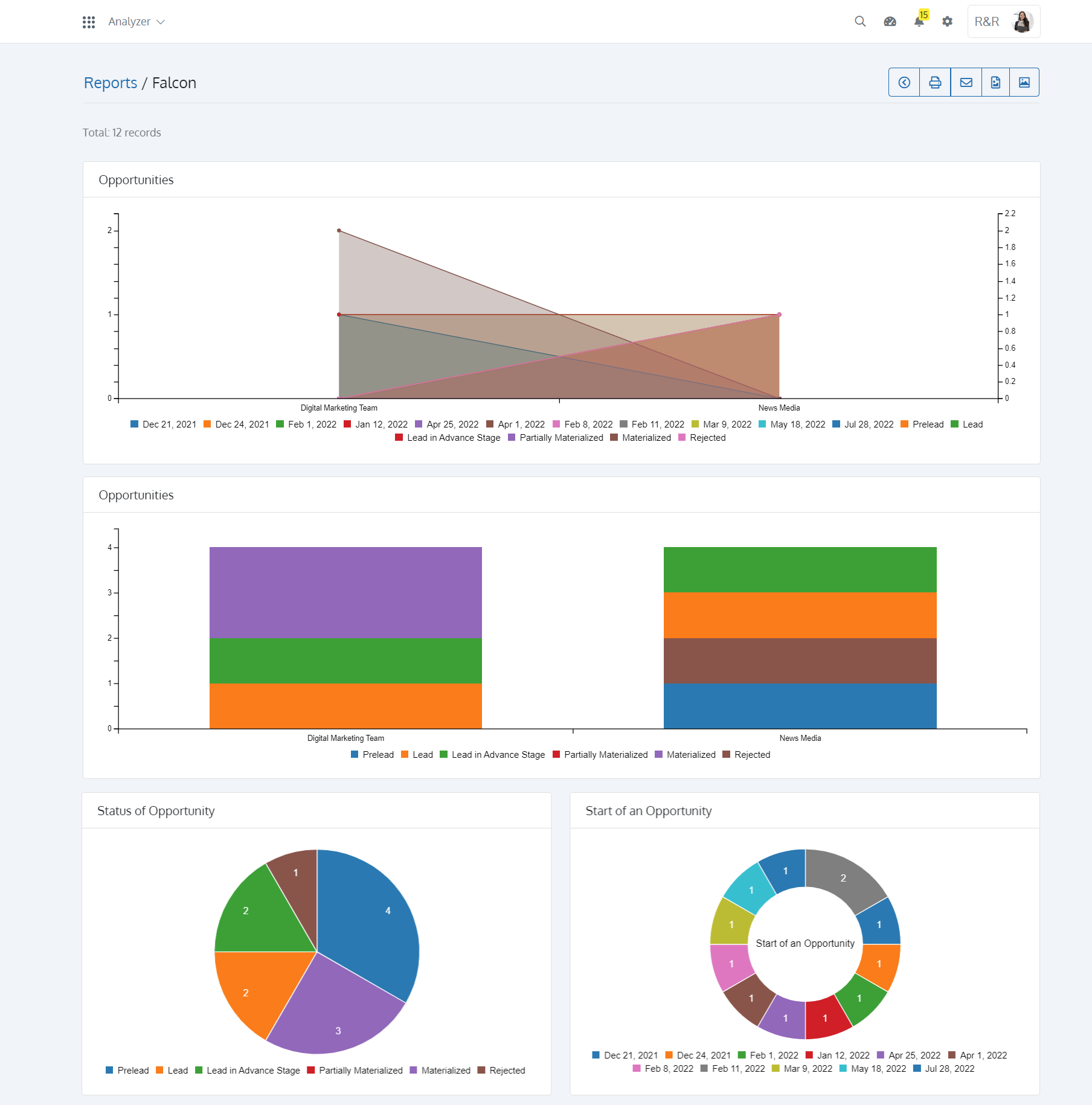Image resolution: width=1092 pixels, height=1105 pixels.
Task: Toggle Lead in Advance Stage in area chart legend
Action: (x=448, y=438)
